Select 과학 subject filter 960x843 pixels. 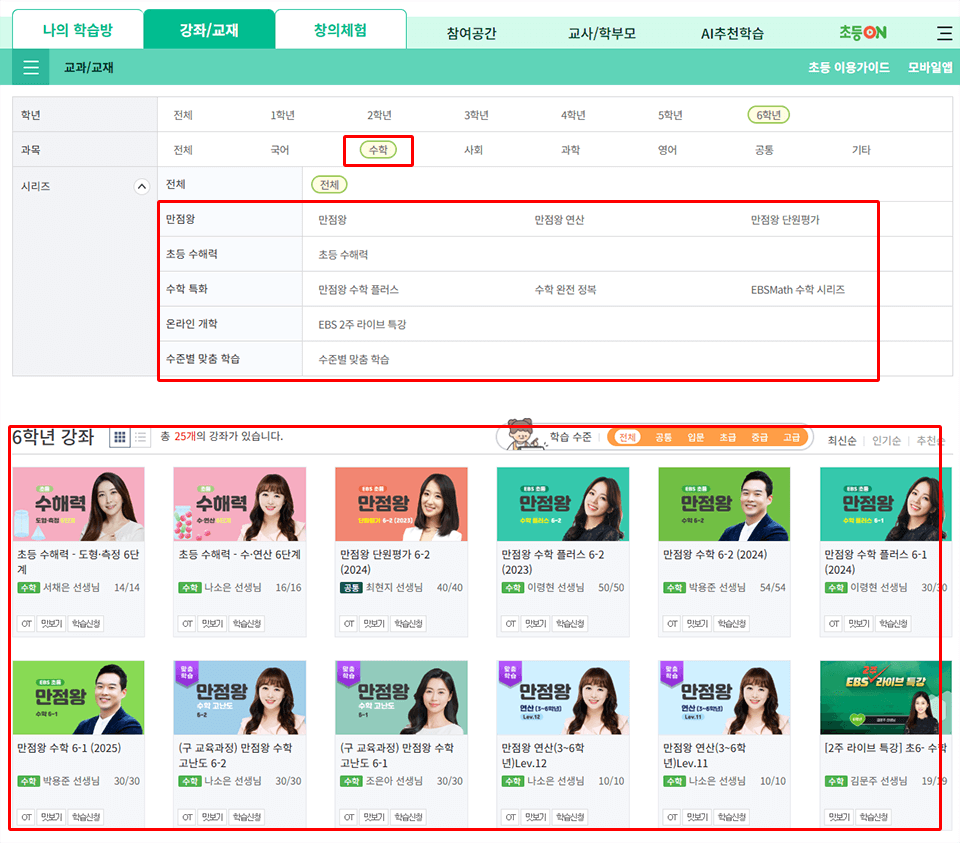(571, 150)
